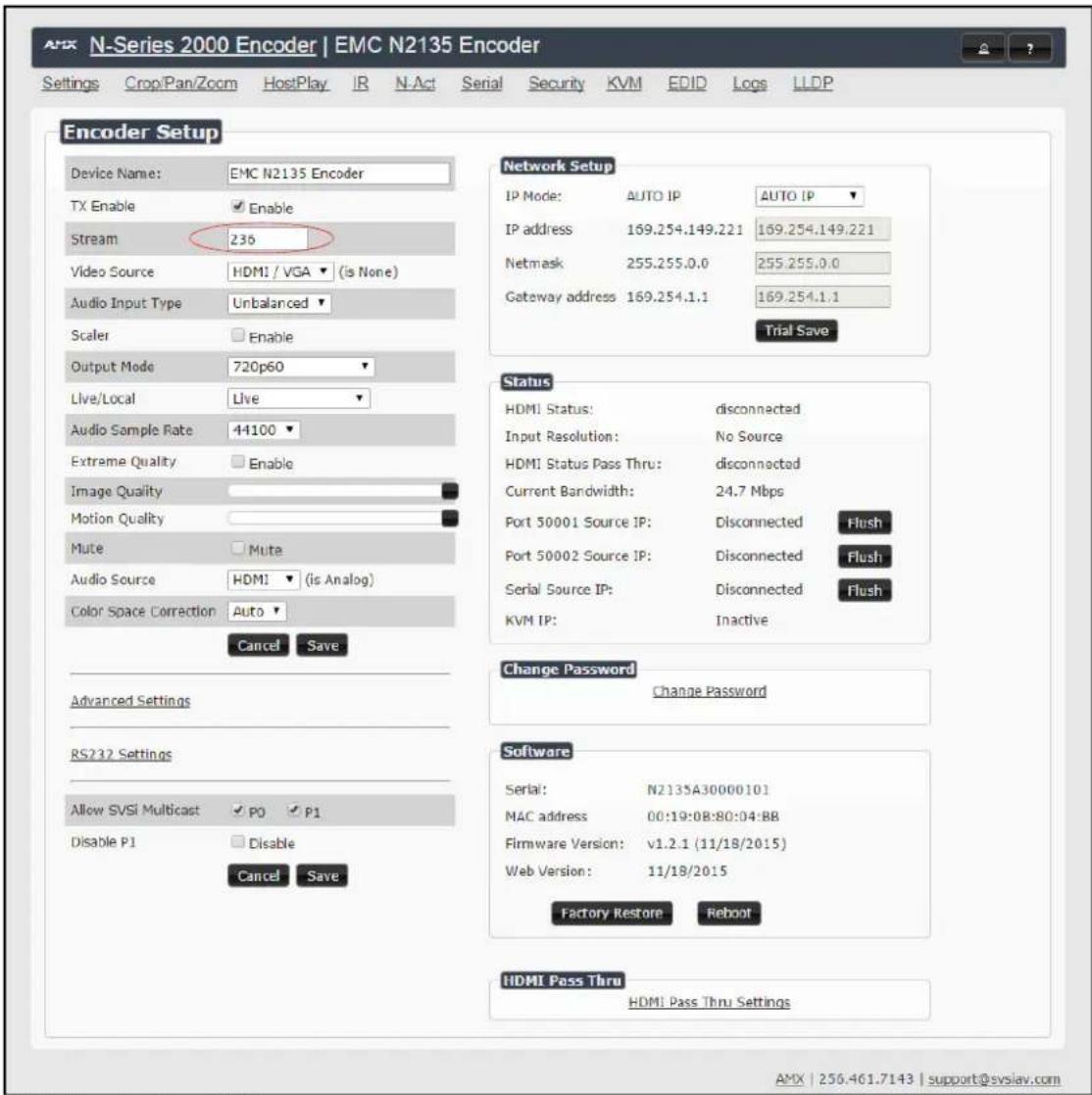Screen dimensions: 1092x1095
Task: Flush Port 50002 Source IP
Action: 865,557
